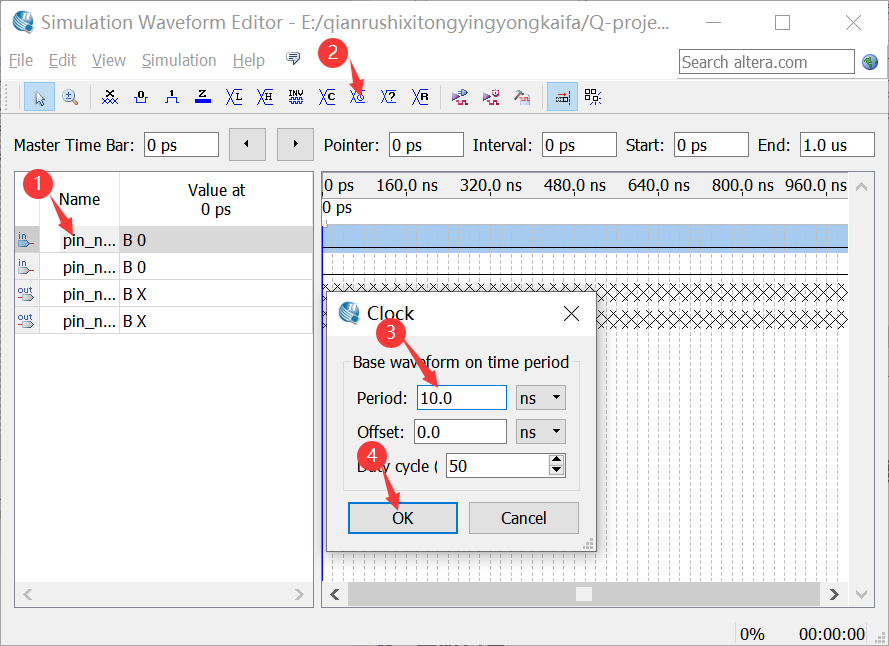This screenshot has height=646, width=889.
Task: Click the Start time field
Action: tap(712, 145)
